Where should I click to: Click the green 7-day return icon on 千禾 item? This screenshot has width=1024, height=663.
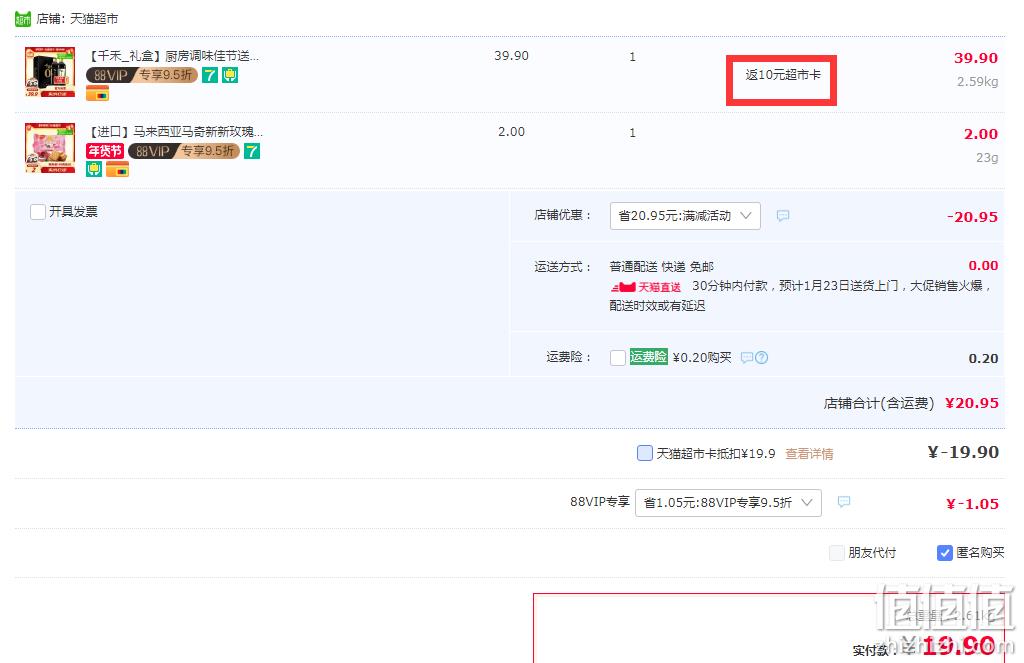coord(210,75)
